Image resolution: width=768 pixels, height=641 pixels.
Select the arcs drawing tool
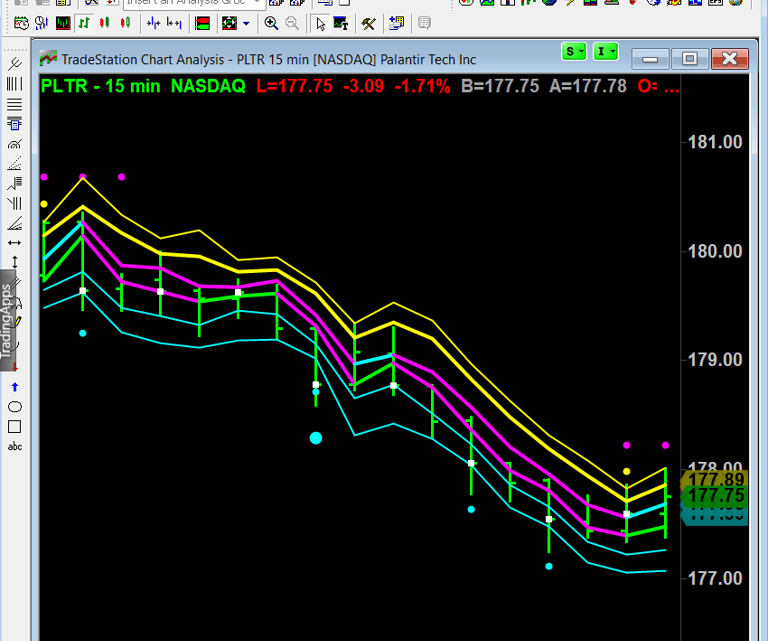click(15, 144)
